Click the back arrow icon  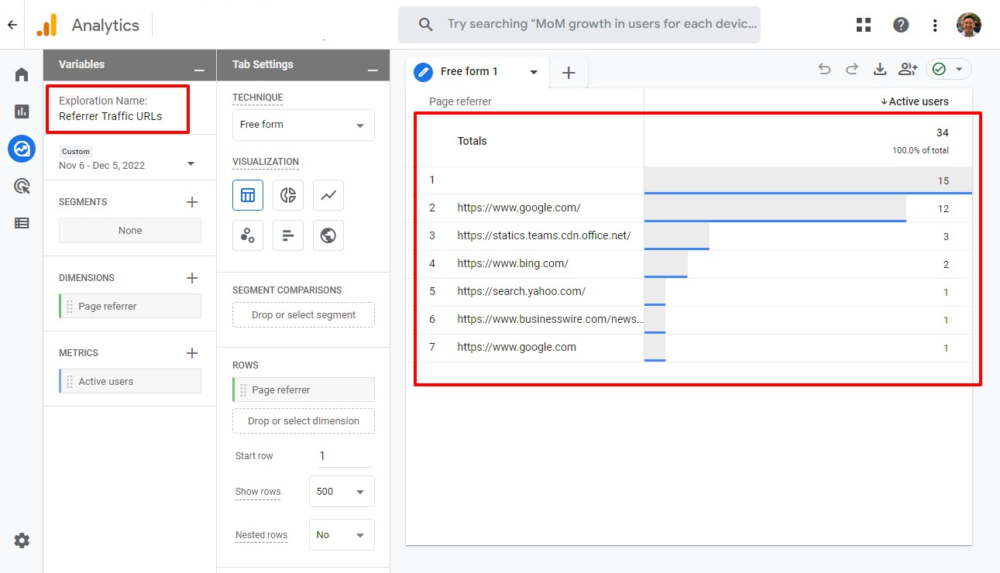click(12, 25)
